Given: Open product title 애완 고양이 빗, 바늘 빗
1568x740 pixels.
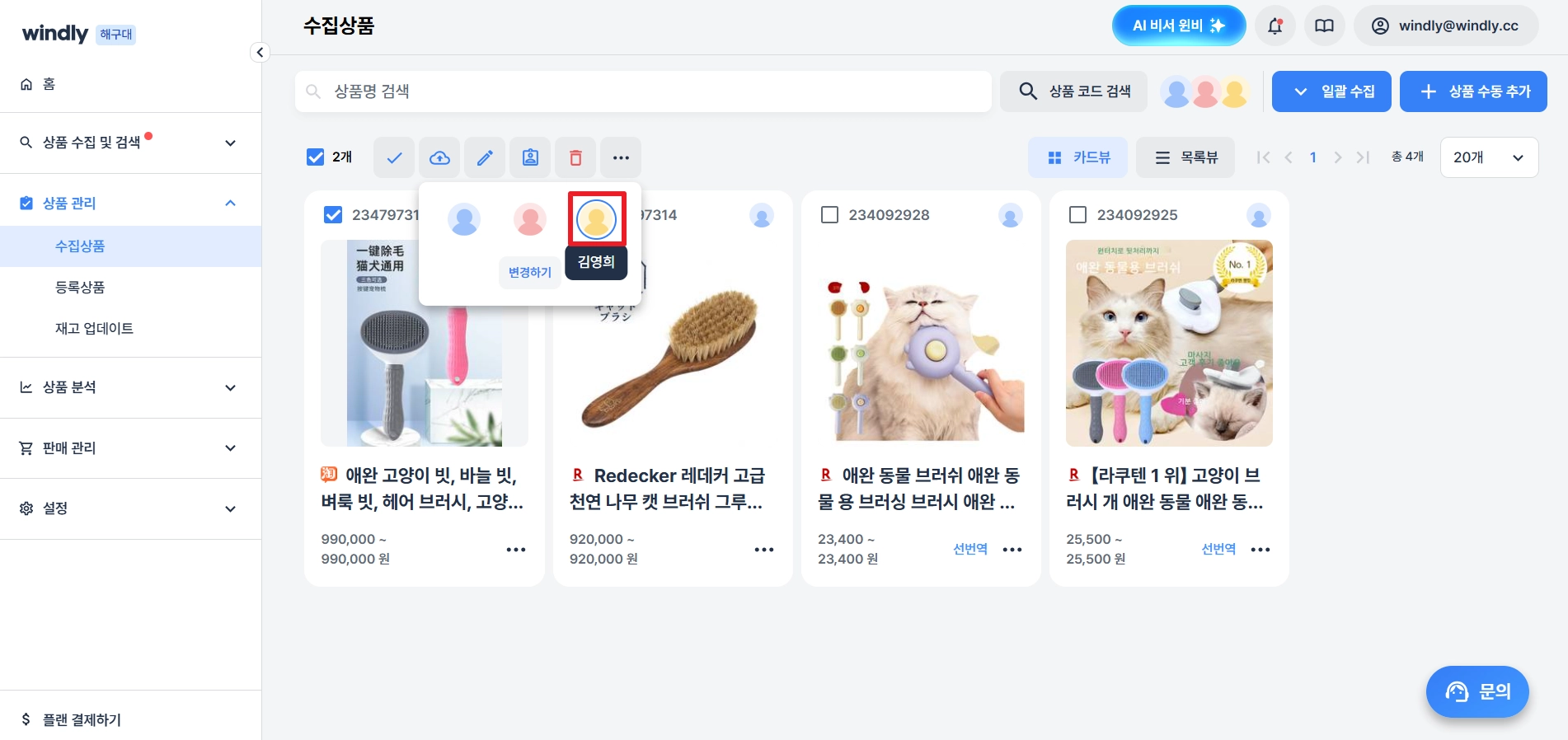Looking at the screenshot, I should (423, 489).
